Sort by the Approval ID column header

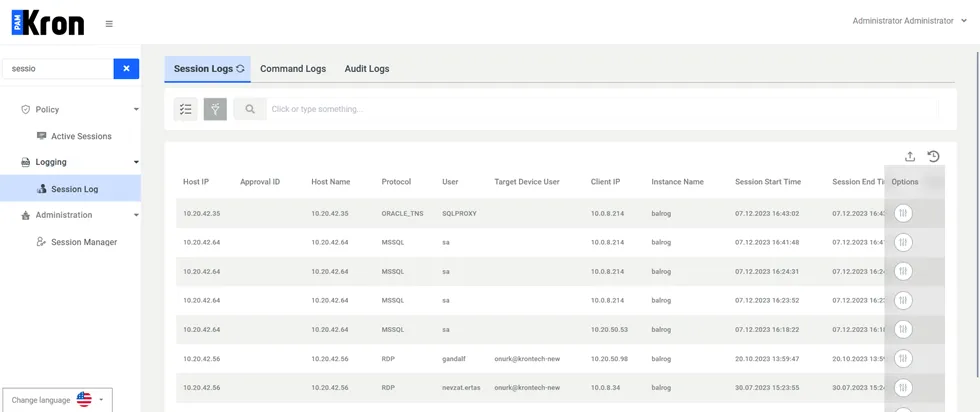[x=260, y=182]
